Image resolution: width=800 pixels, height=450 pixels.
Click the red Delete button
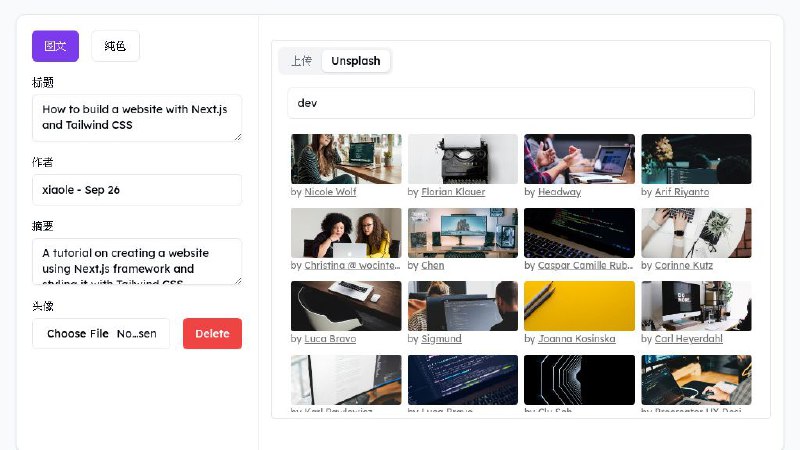[x=212, y=334]
